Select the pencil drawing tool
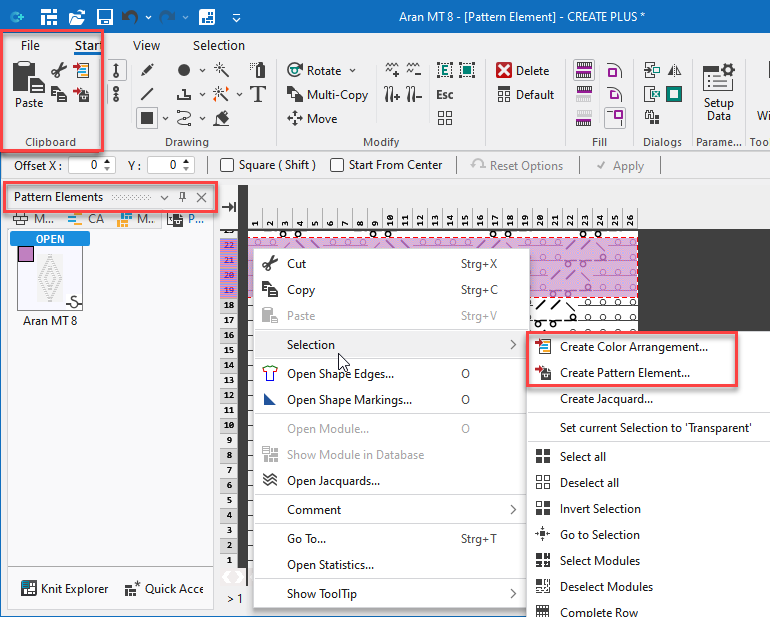The image size is (770, 617). click(147, 70)
